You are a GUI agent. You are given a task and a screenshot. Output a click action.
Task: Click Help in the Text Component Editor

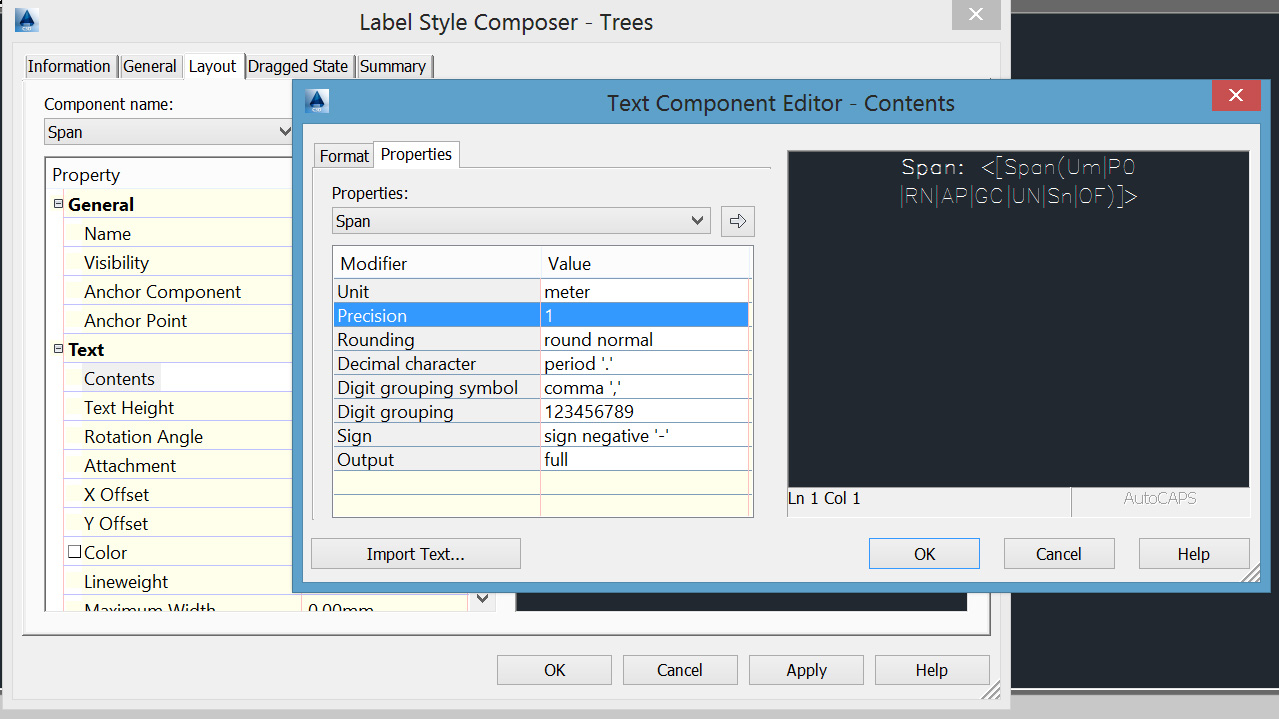click(x=1193, y=553)
